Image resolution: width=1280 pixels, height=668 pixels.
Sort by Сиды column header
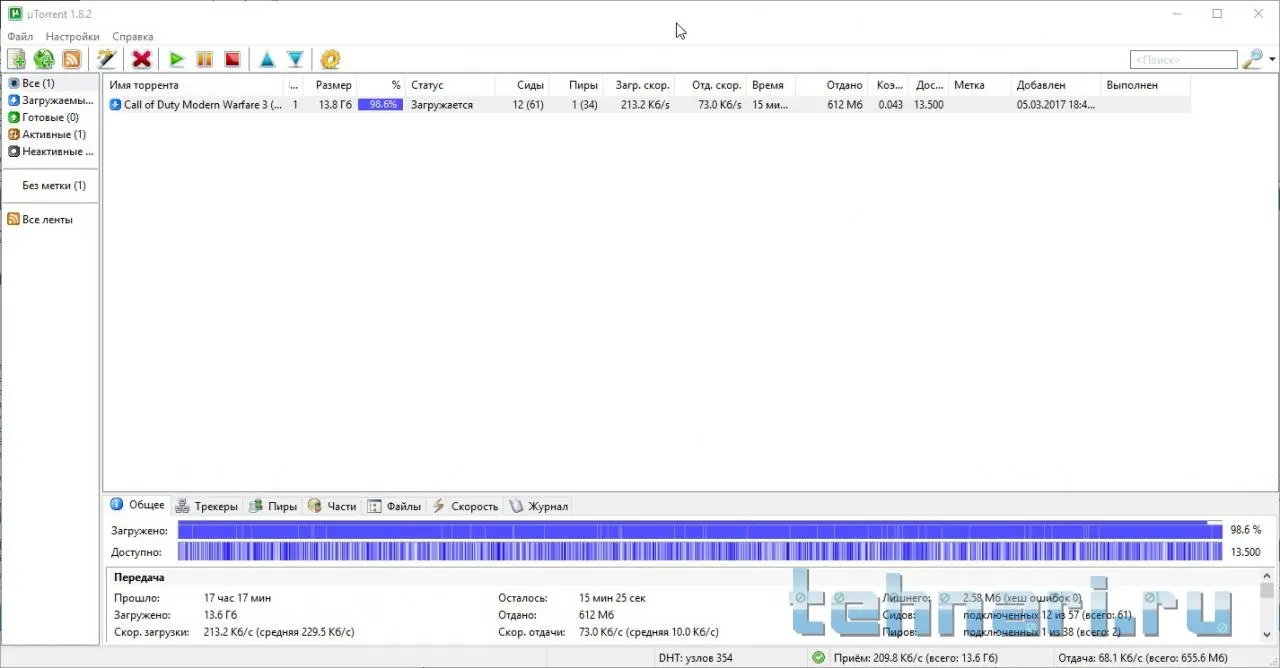pyautogui.click(x=521, y=85)
